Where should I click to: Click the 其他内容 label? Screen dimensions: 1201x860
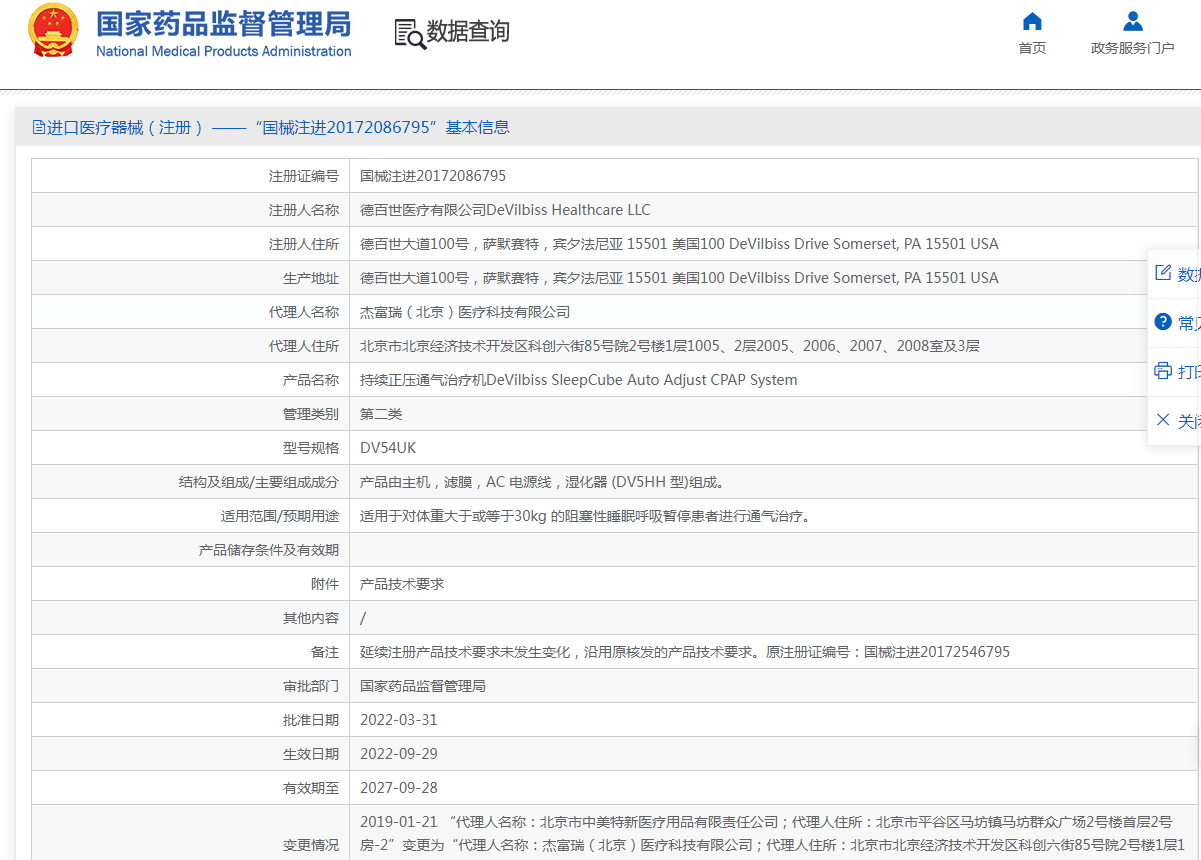point(311,618)
